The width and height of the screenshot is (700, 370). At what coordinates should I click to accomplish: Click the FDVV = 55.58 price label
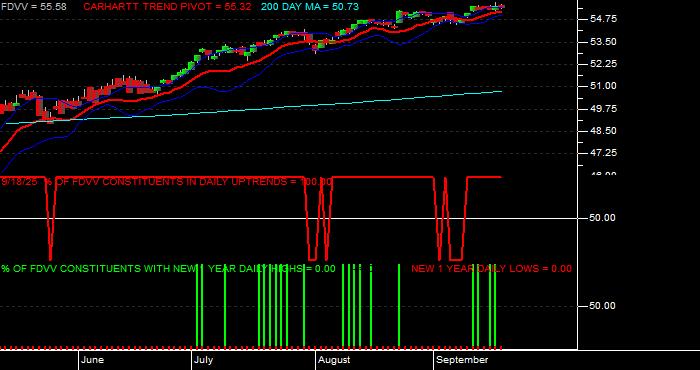click(x=33, y=7)
